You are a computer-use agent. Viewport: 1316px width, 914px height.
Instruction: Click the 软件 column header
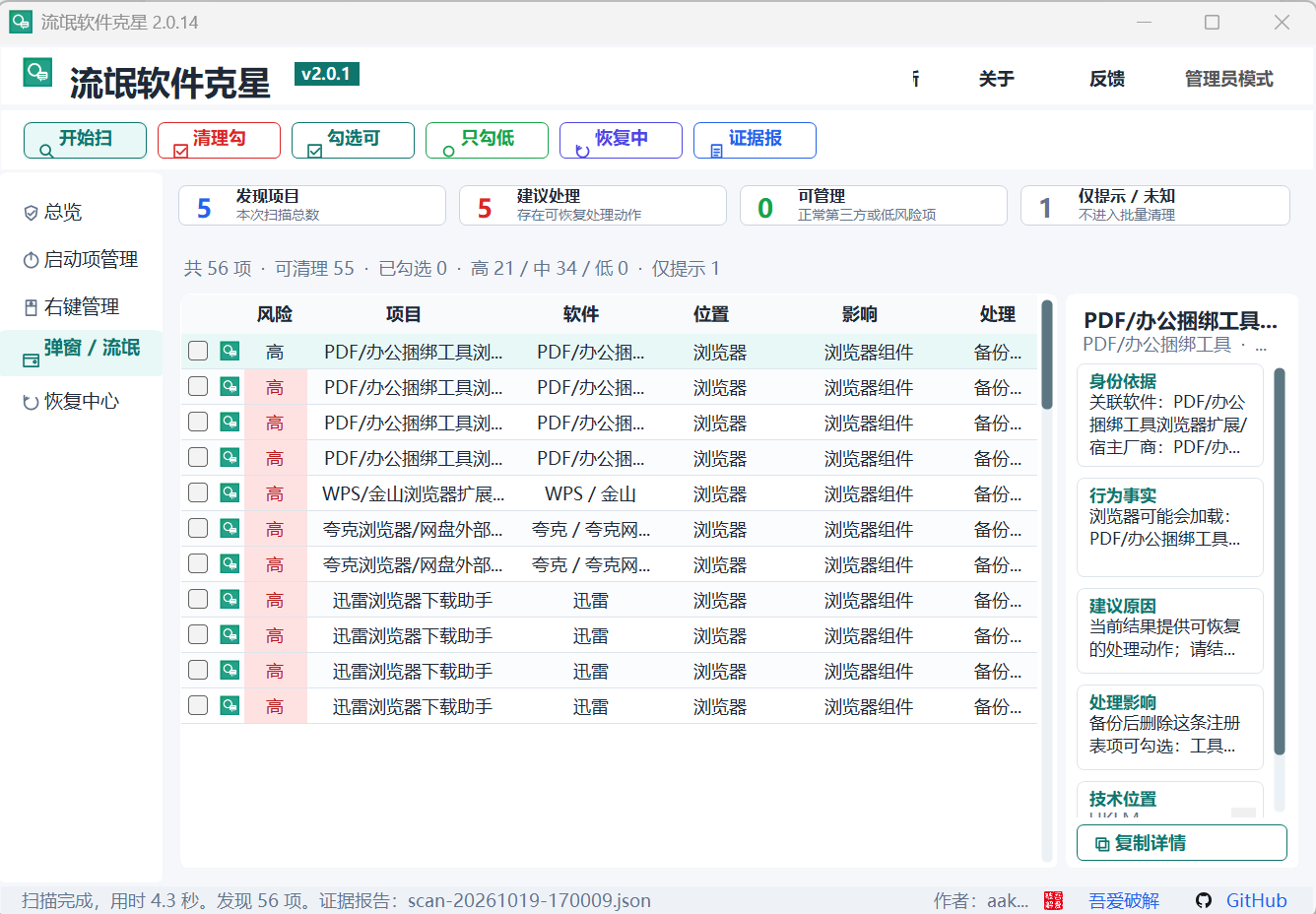pyautogui.click(x=581, y=314)
